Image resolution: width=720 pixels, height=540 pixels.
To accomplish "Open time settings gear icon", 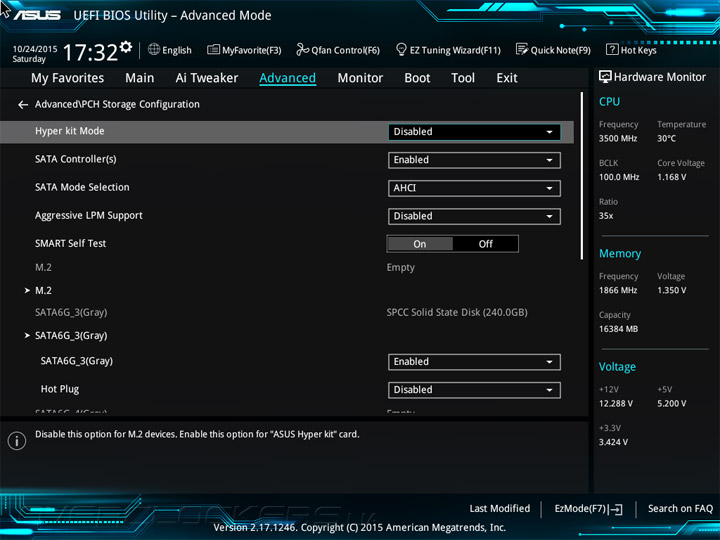I will [x=126, y=46].
